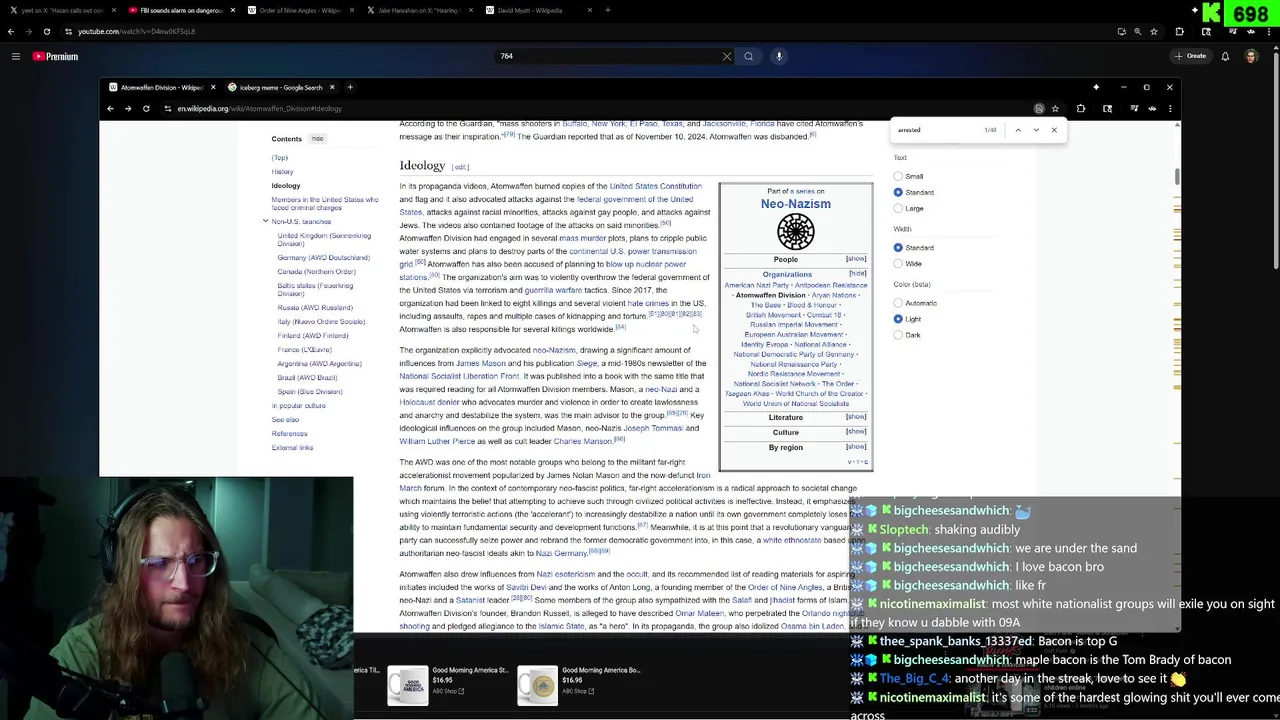The image size is (1280, 720).
Task: Click the inner browser Wikipedia address bar
Action: tap(600, 108)
